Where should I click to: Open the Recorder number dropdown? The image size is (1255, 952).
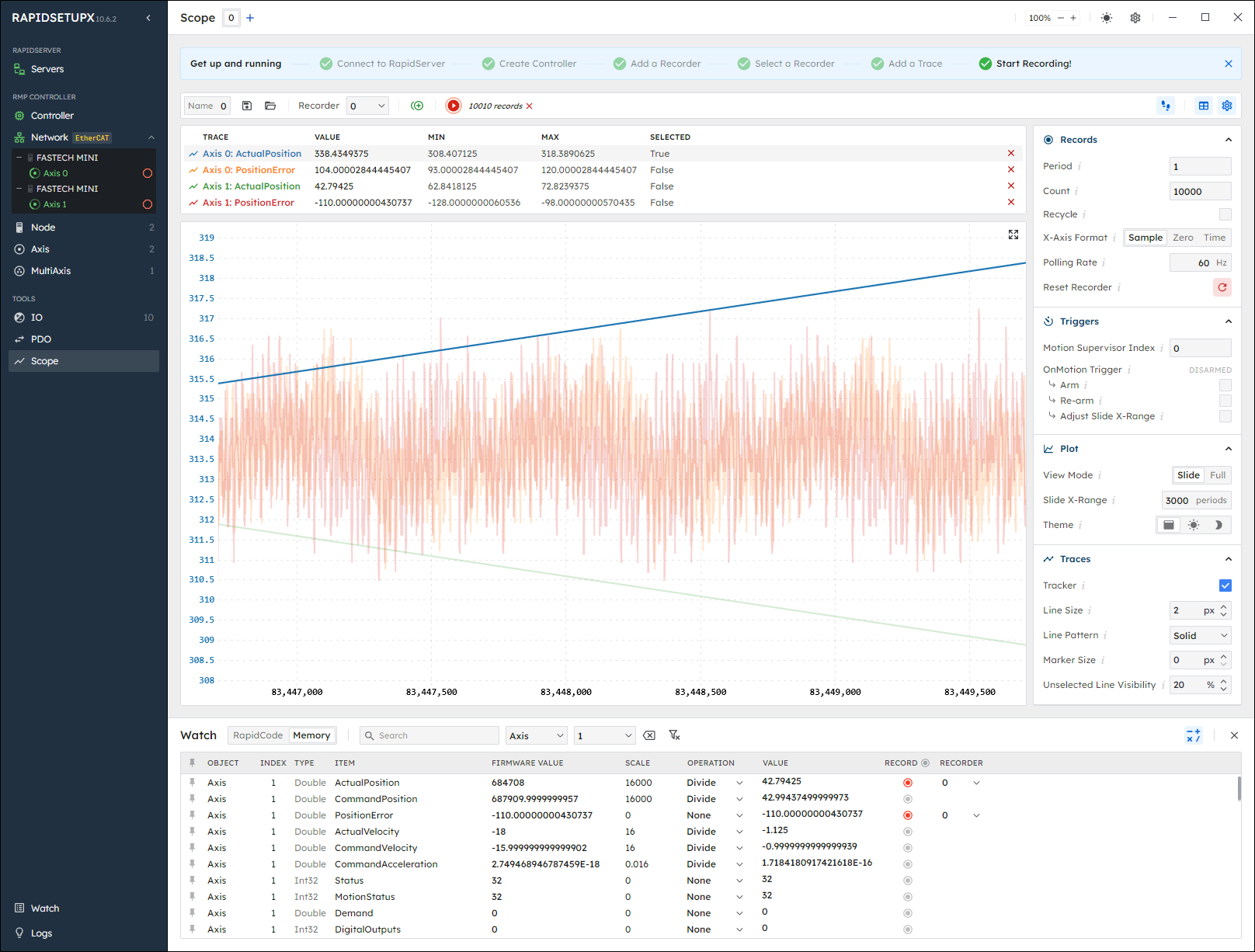[x=367, y=106]
